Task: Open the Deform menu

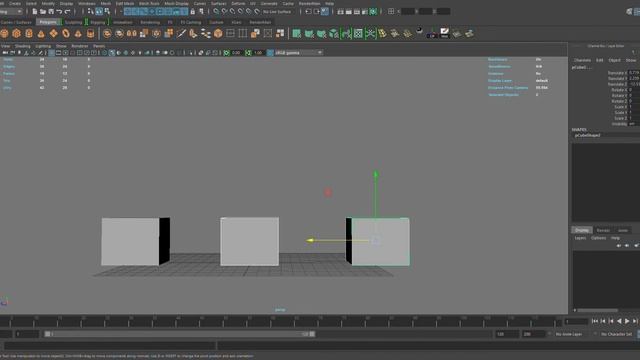Action: pyautogui.click(x=238, y=3)
